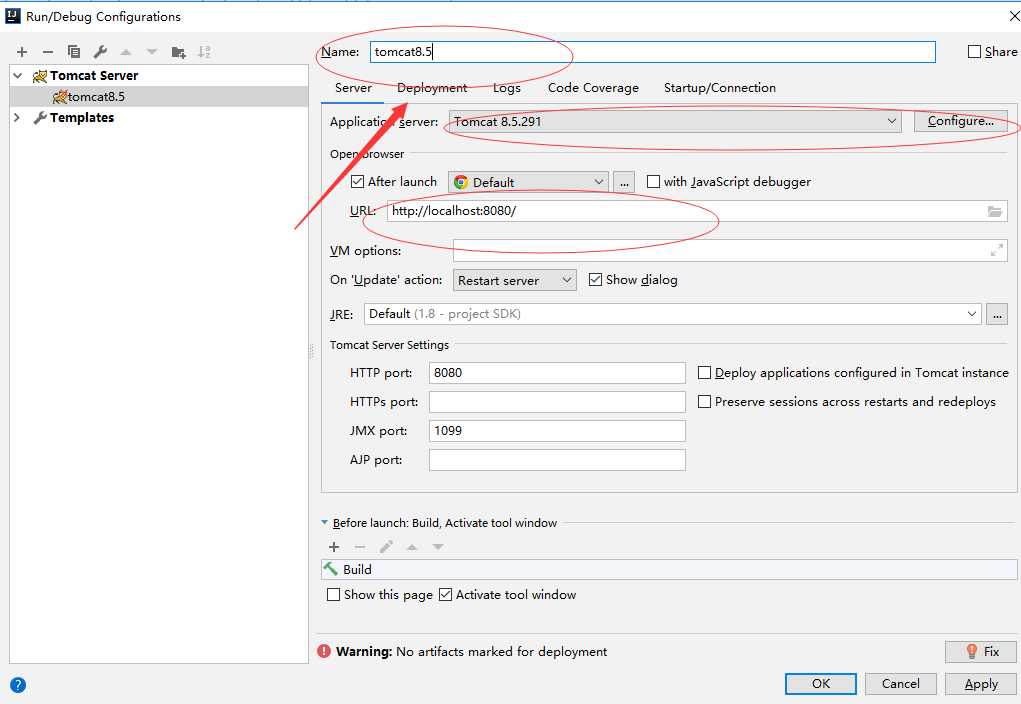
Task: Expand the VM options field
Action: (996, 250)
